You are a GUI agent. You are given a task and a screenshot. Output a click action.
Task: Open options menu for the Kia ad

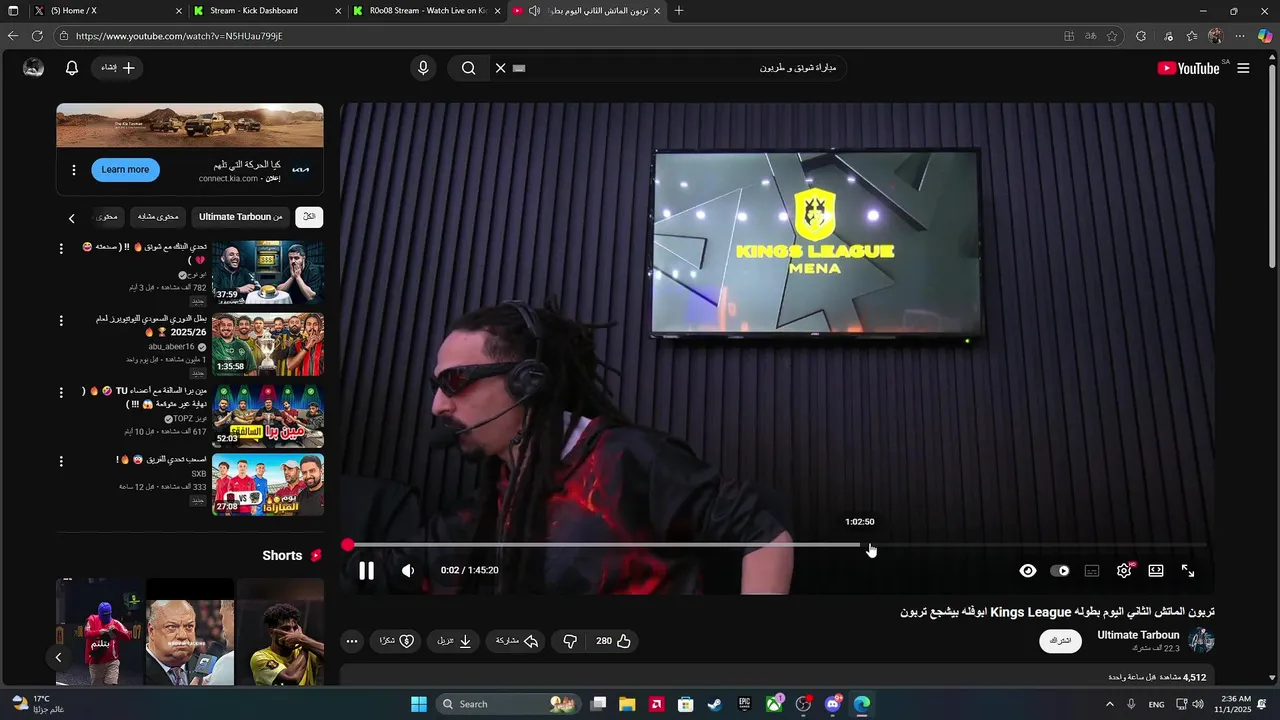click(x=73, y=170)
